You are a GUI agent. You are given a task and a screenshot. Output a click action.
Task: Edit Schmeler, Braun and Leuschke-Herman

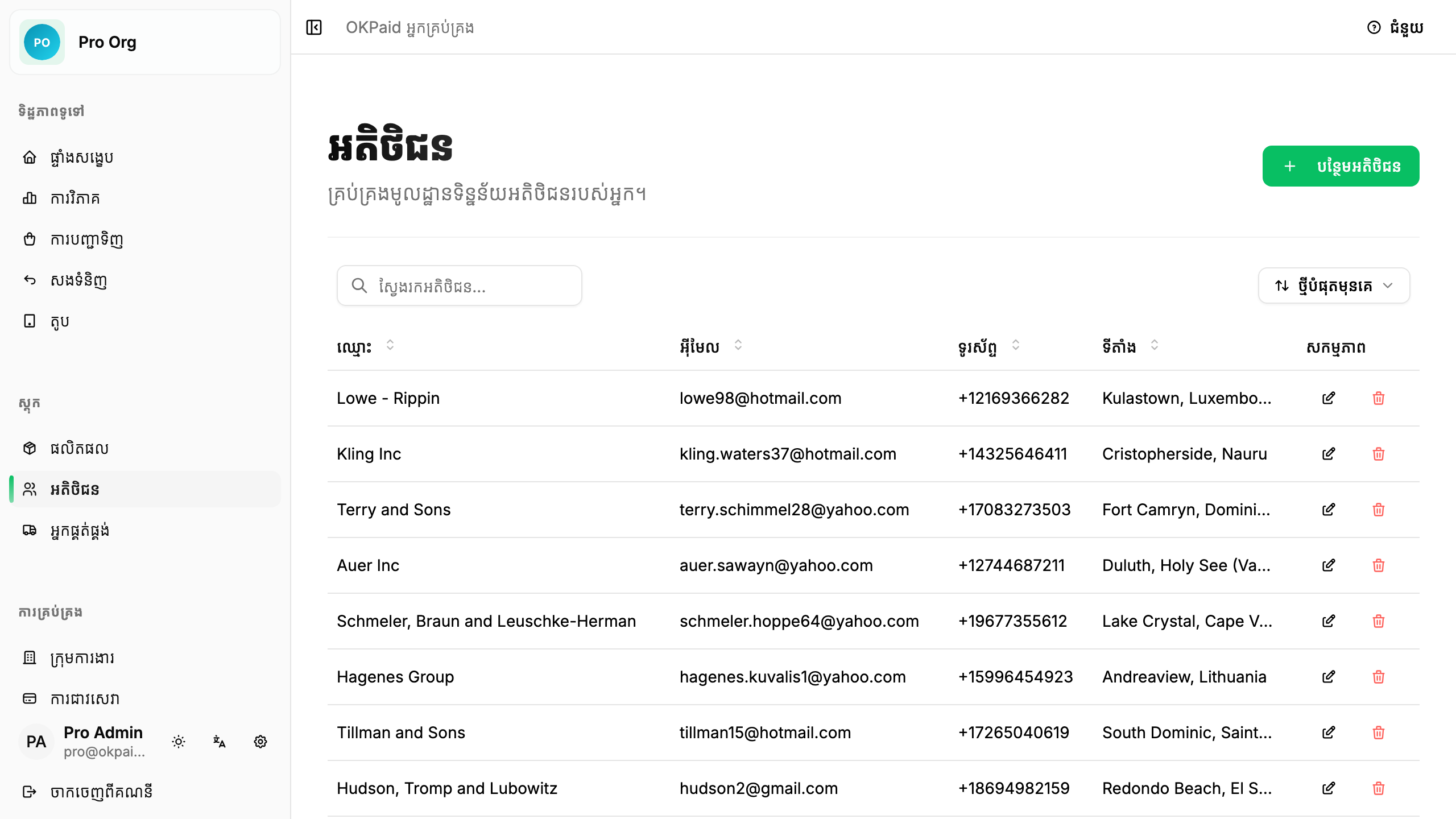[x=1329, y=621]
